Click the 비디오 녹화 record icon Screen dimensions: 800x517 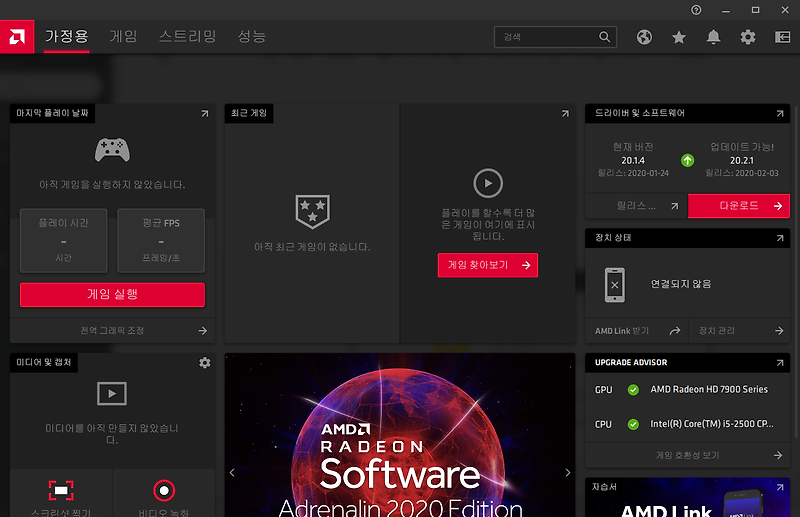point(164,490)
